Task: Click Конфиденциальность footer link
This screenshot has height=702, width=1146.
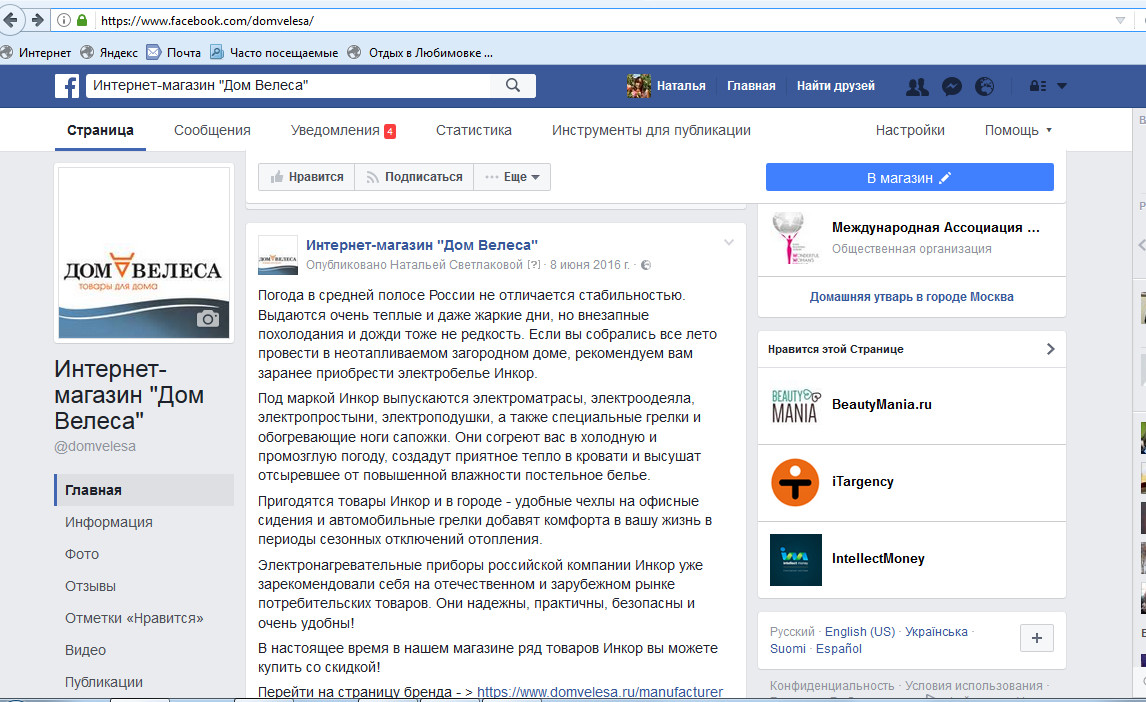Action: click(832, 686)
